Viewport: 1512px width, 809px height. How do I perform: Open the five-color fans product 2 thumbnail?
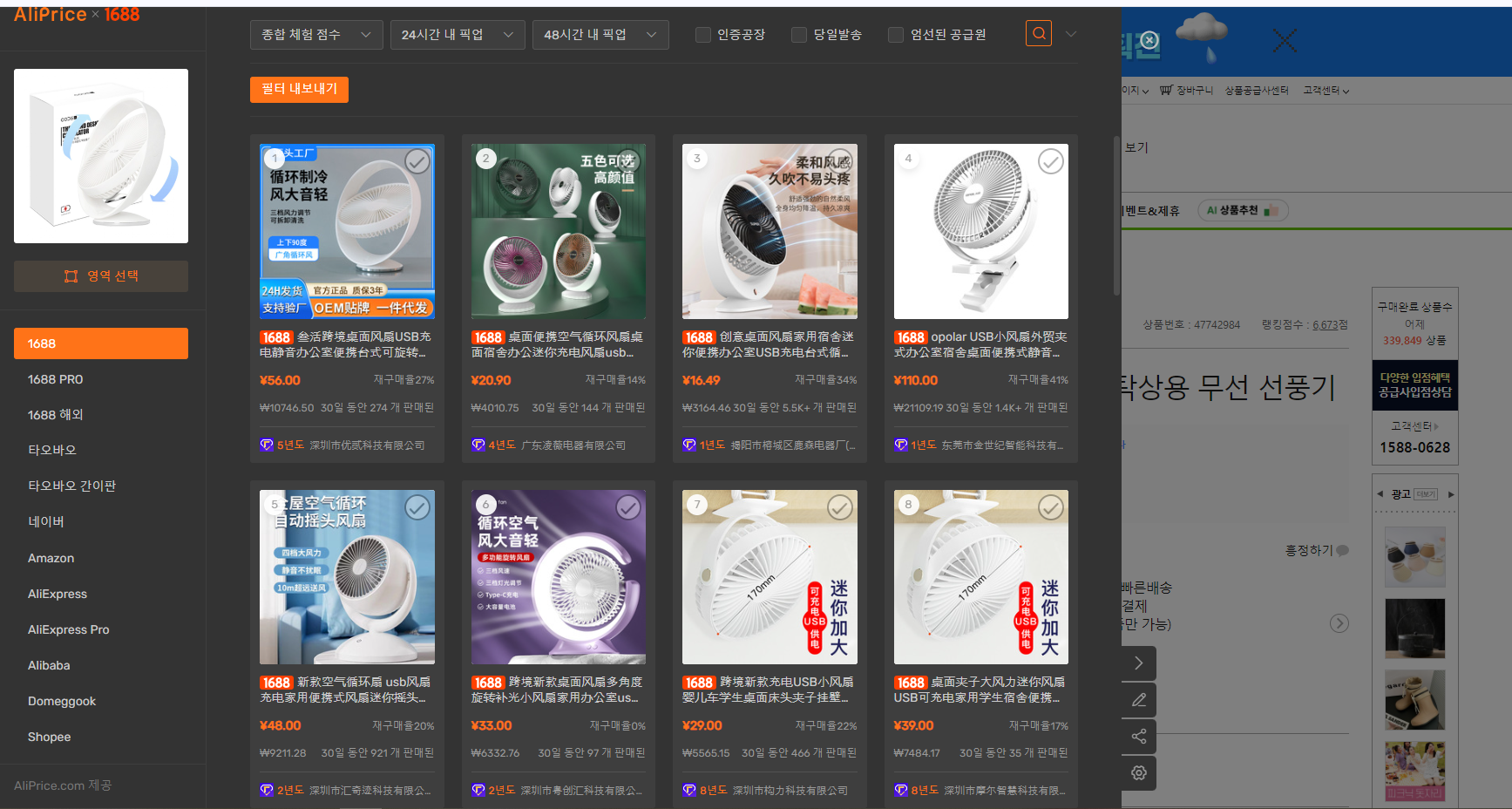[x=559, y=231]
